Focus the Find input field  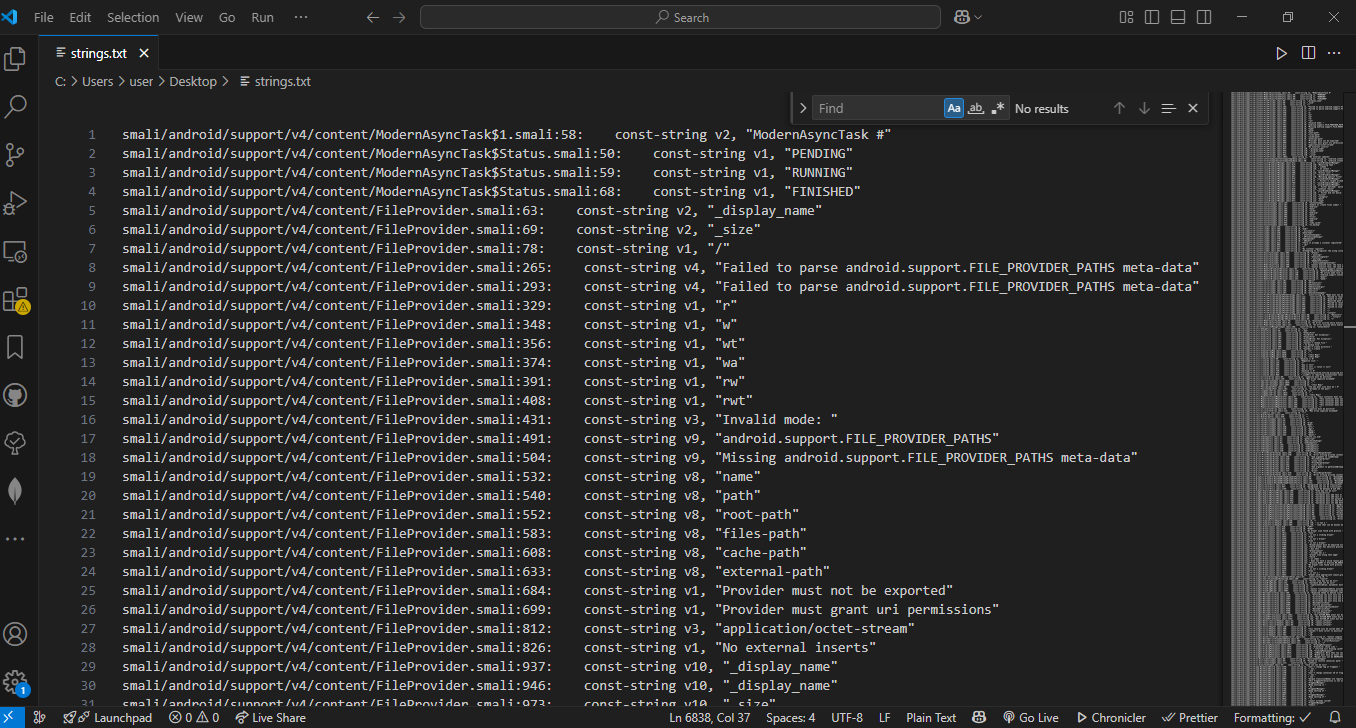click(x=877, y=108)
